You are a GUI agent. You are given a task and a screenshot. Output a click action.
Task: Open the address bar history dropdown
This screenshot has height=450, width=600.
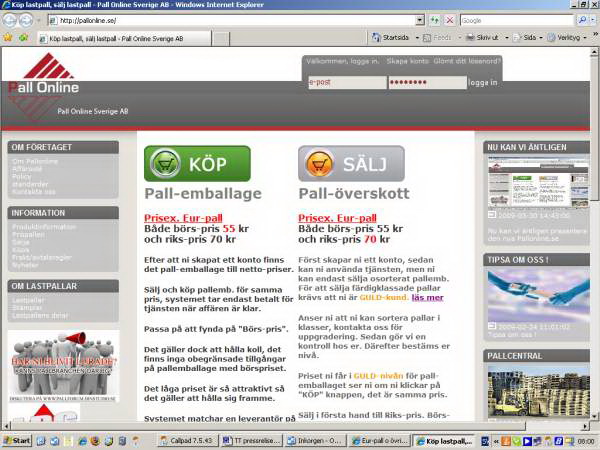coord(420,20)
